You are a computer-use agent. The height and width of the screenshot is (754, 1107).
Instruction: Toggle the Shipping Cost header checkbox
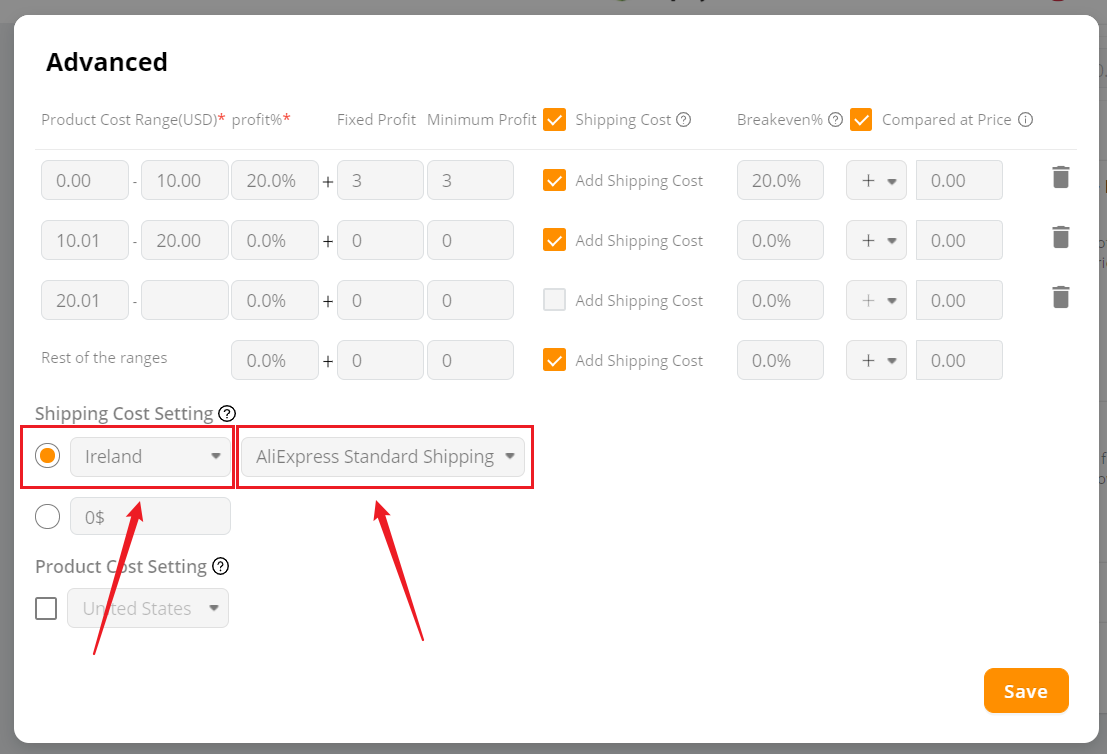click(x=554, y=119)
